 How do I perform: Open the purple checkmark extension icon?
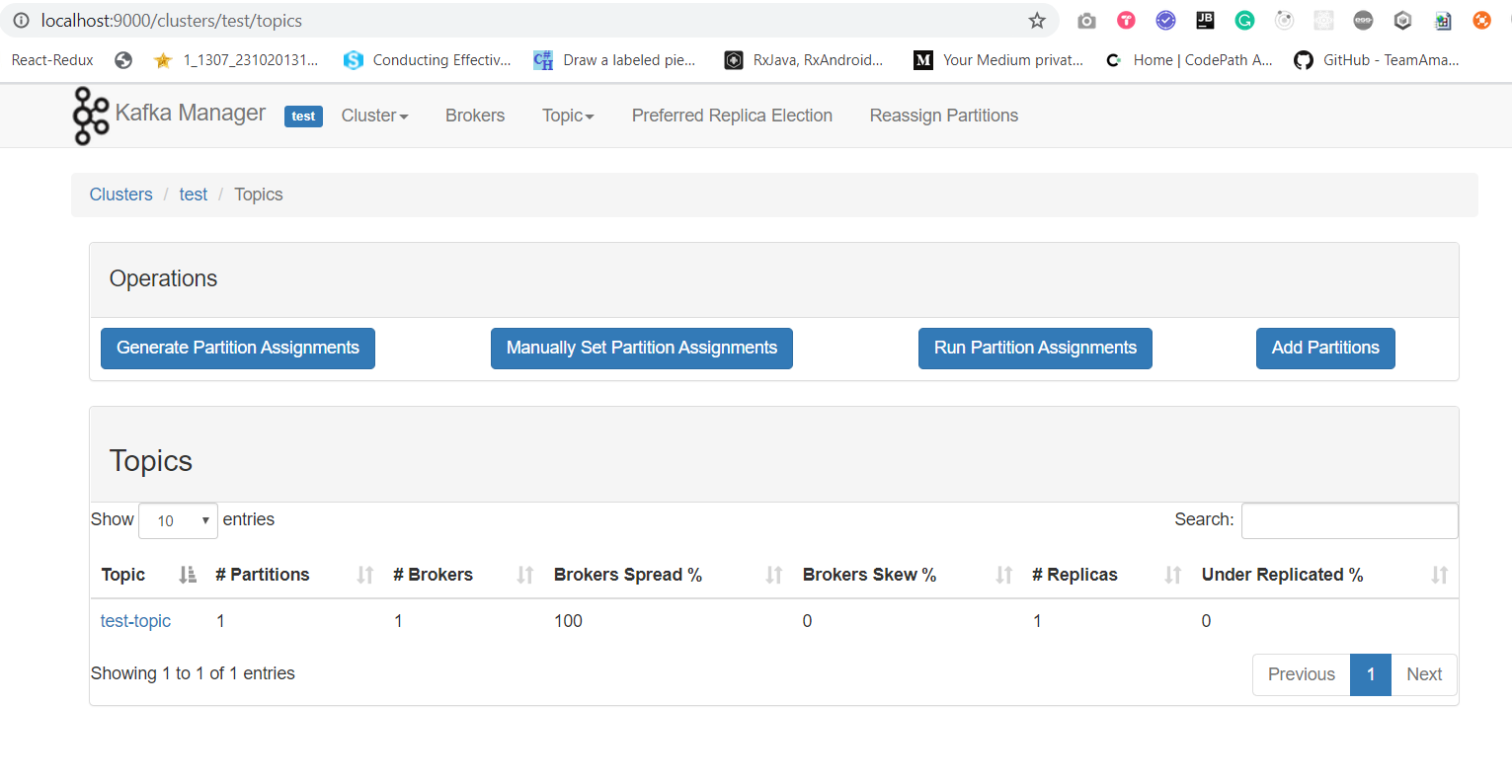(x=1165, y=21)
